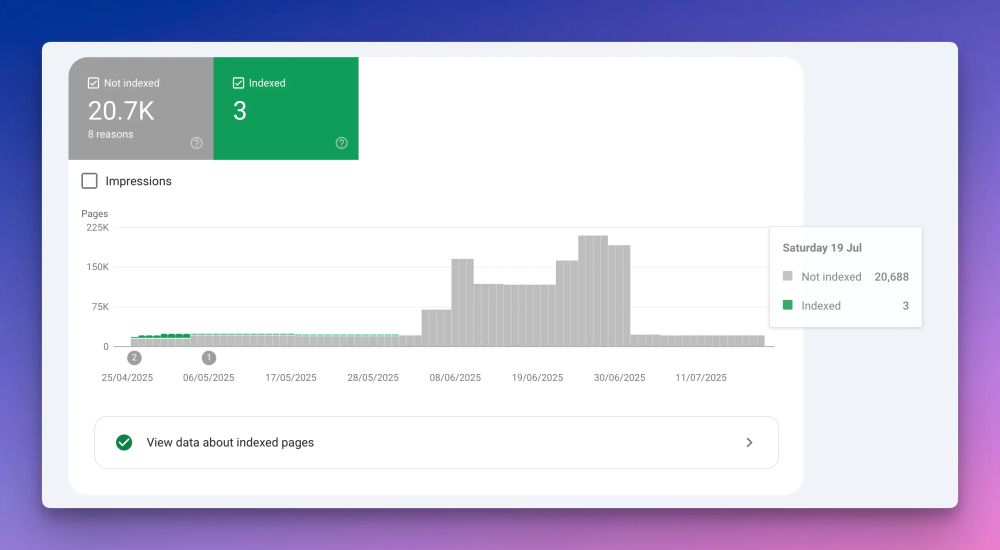The image size is (1000, 550).
Task: Click annotation marker numbered 2
Action: click(x=134, y=358)
